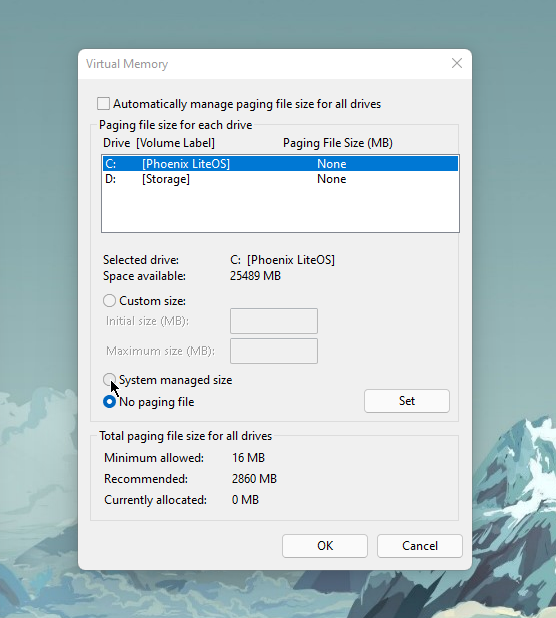Enable automatically manage paging file size checkbox
The image size is (556, 618).
pyautogui.click(x=103, y=104)
